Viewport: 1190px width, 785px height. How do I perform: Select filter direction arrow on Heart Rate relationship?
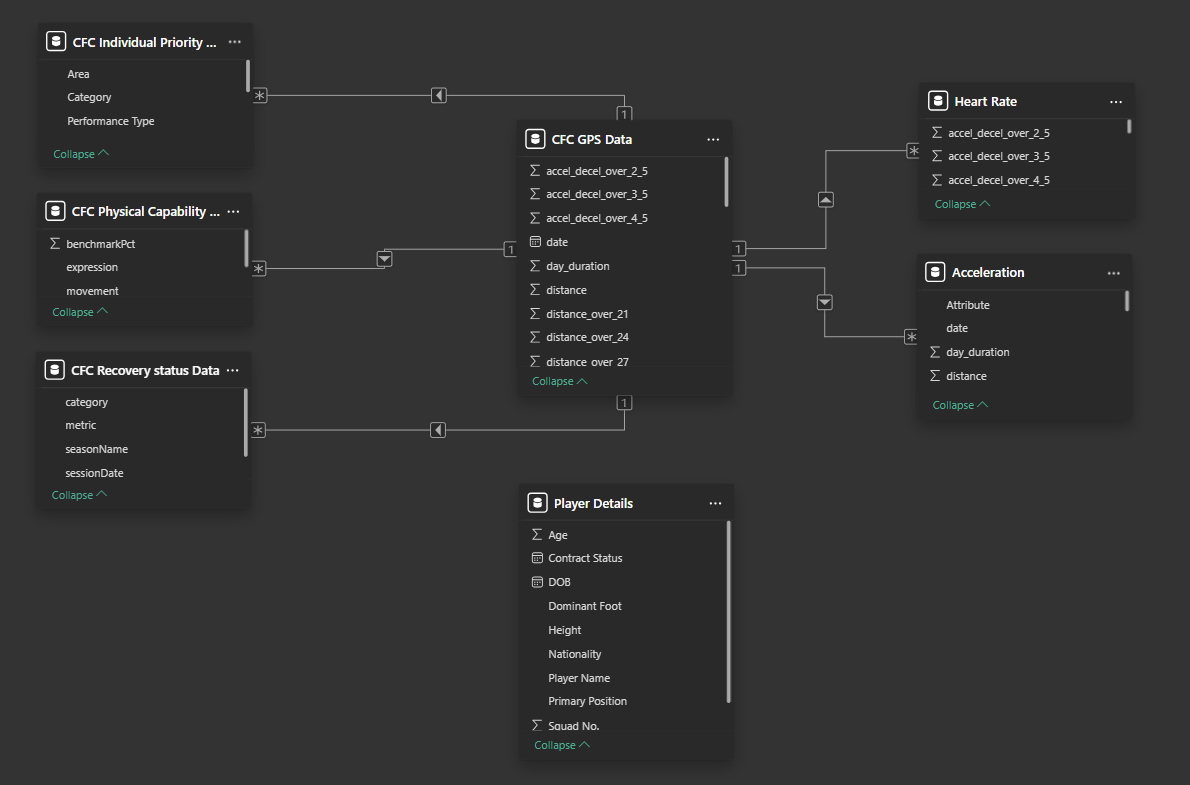point(826,200)
